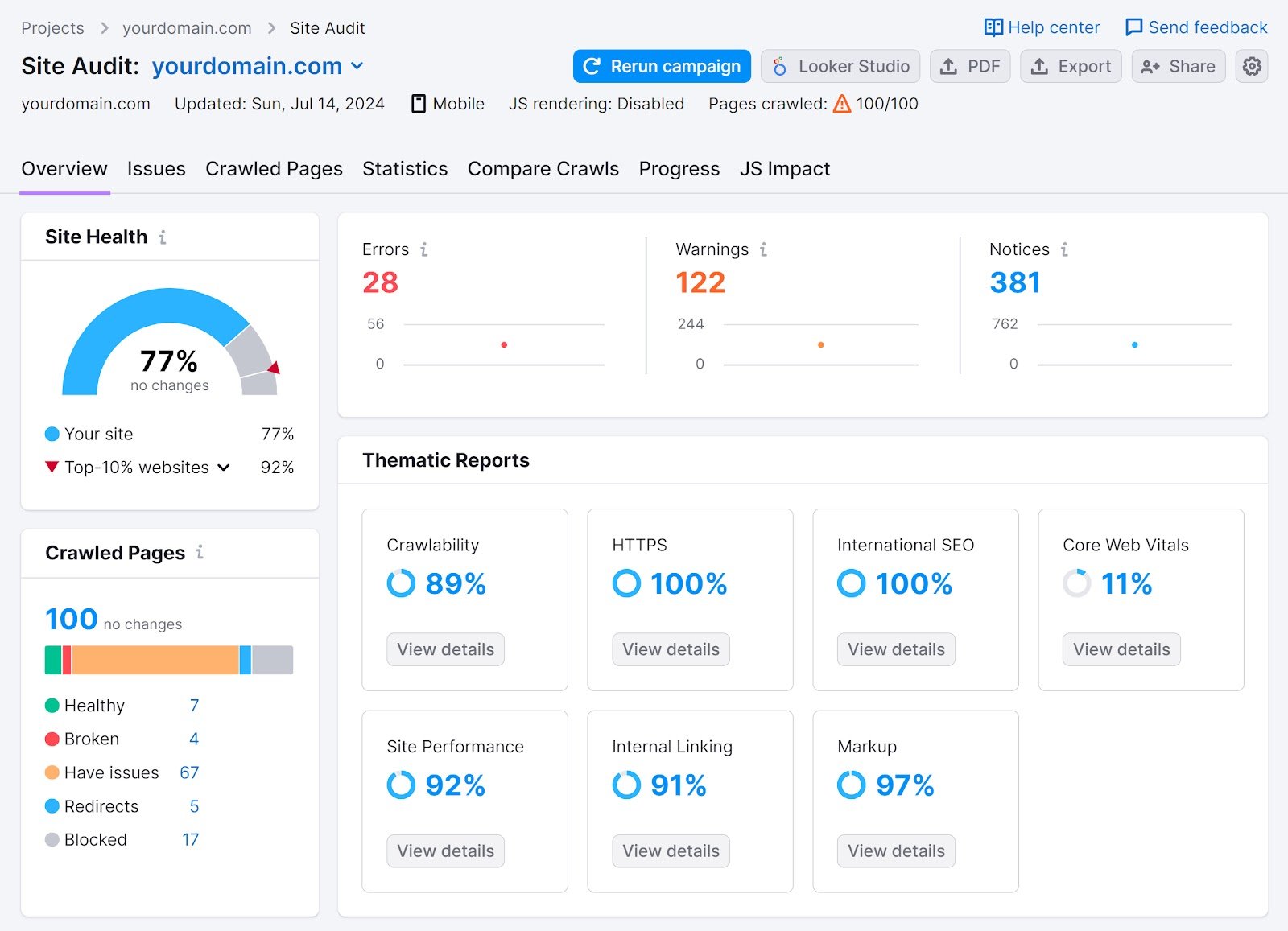
Task: Open the Compare Crawls tab
Action: point(543,169)
